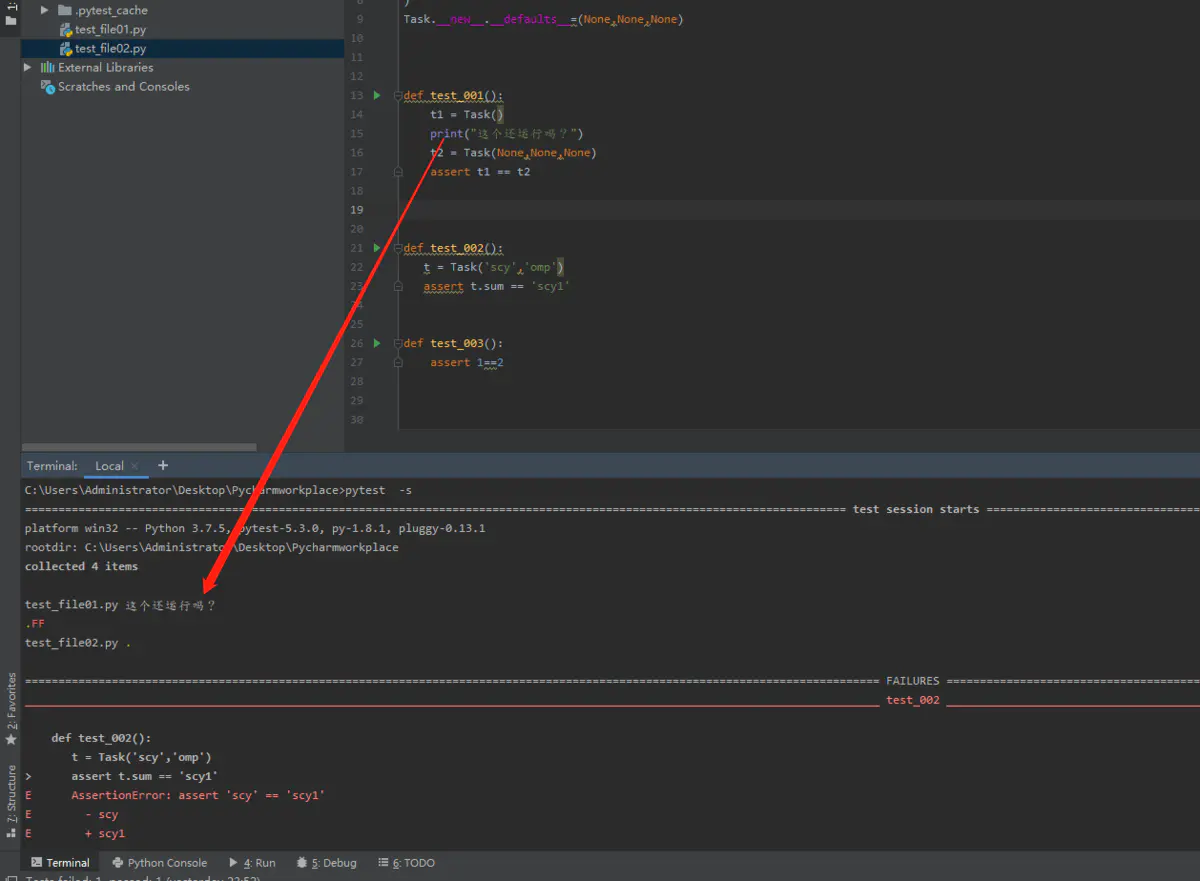Viewport: 1200px width, 881px height.
Task: Click the '+ scy1' diff line in terminal
Action: coord(105,833)
